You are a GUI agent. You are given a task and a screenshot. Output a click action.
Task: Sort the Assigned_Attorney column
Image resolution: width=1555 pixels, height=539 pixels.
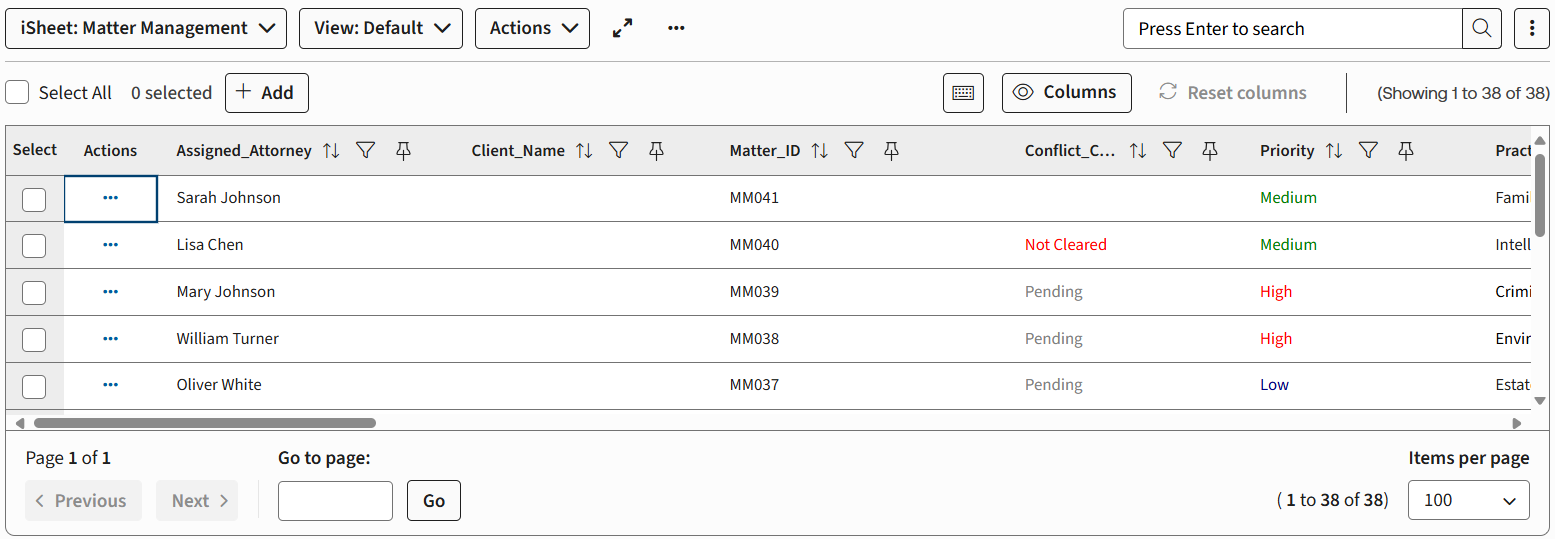[x=331, y=151]
